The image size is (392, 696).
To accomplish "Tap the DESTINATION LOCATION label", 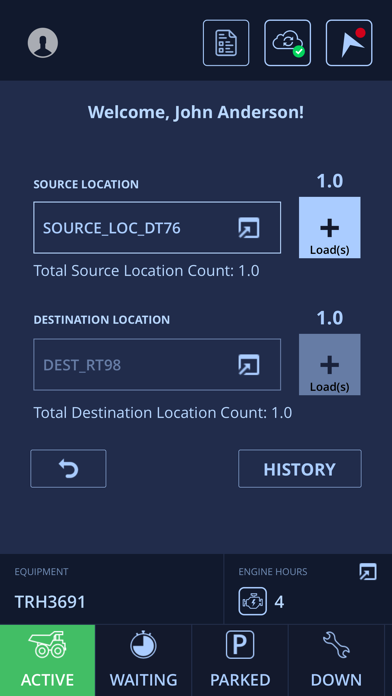I will tap(102, 320).
